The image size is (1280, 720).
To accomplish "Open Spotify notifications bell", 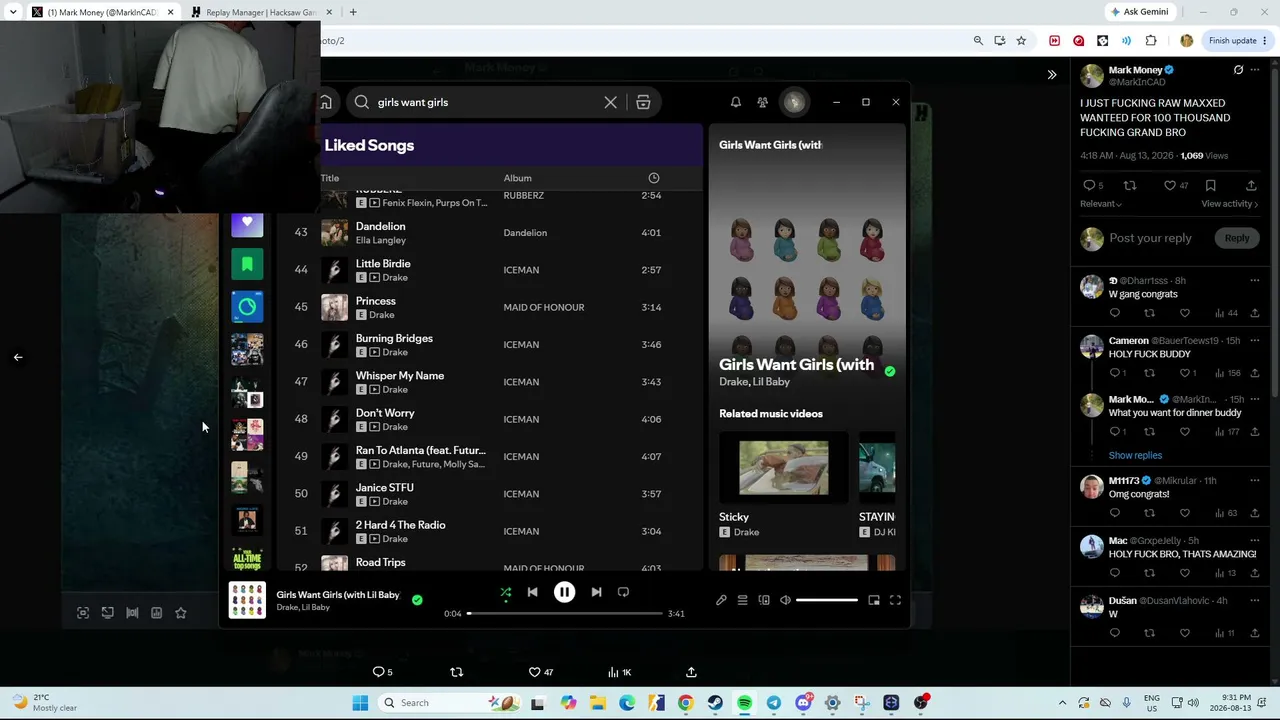I will tap(736, 102).
